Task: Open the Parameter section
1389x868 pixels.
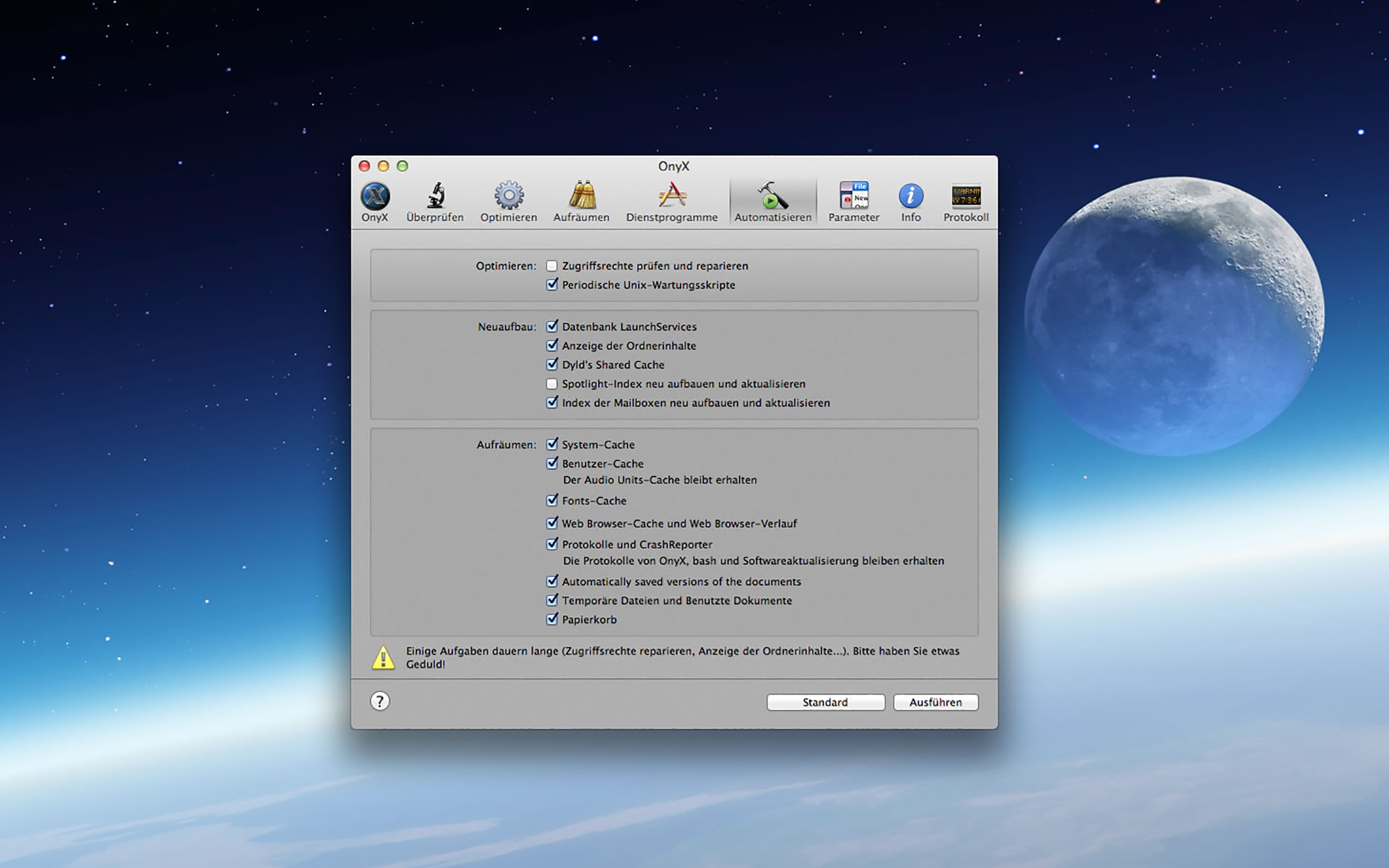Action: (853, 201)
